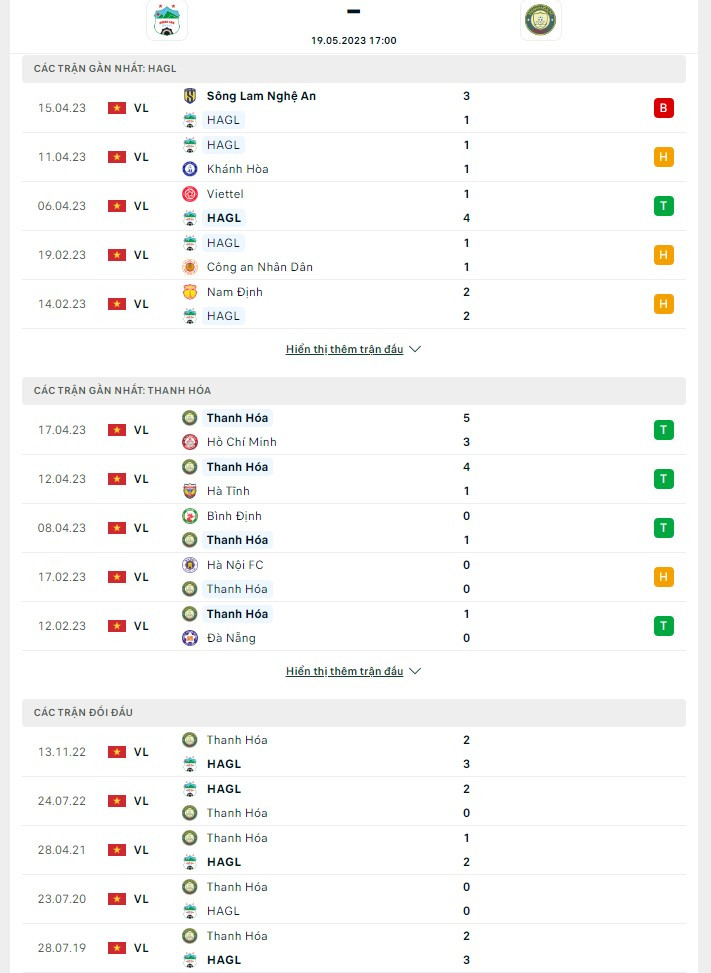Click the Sông Lam Nghệ An team logo

(x=189, y=96)
